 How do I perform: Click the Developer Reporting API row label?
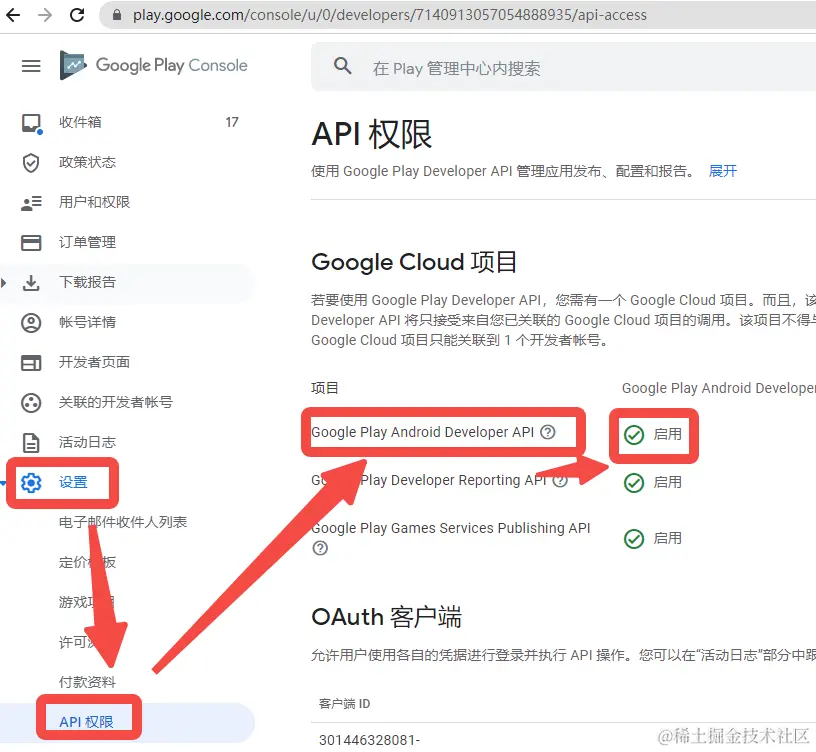point(429,480)
